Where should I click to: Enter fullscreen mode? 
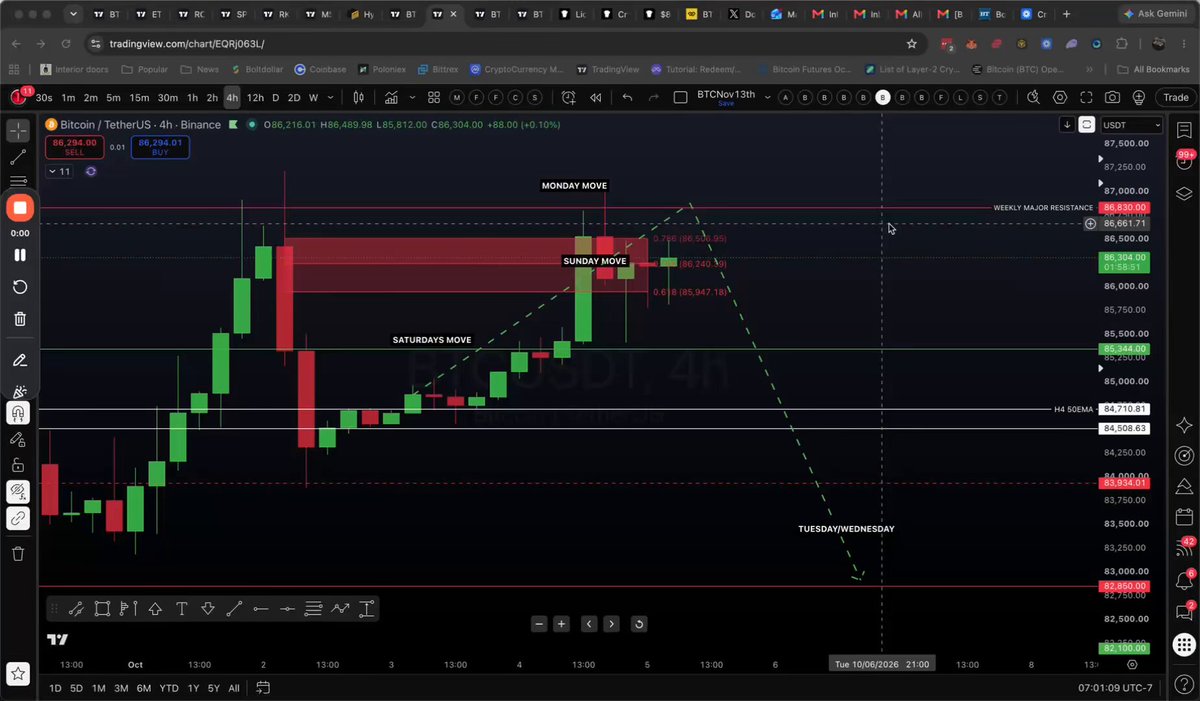click(1087, 97)
